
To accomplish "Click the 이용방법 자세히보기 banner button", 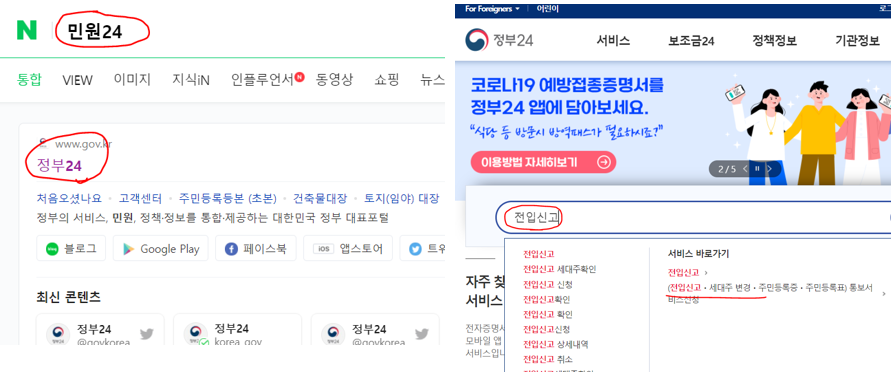I will pos(543,162).
